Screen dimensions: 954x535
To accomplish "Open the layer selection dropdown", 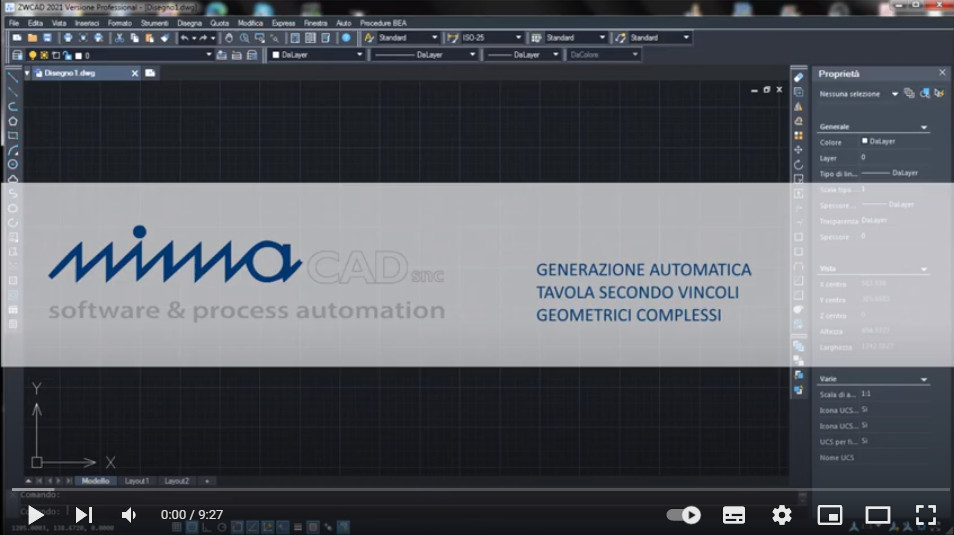I will click(x=209, y=55).
